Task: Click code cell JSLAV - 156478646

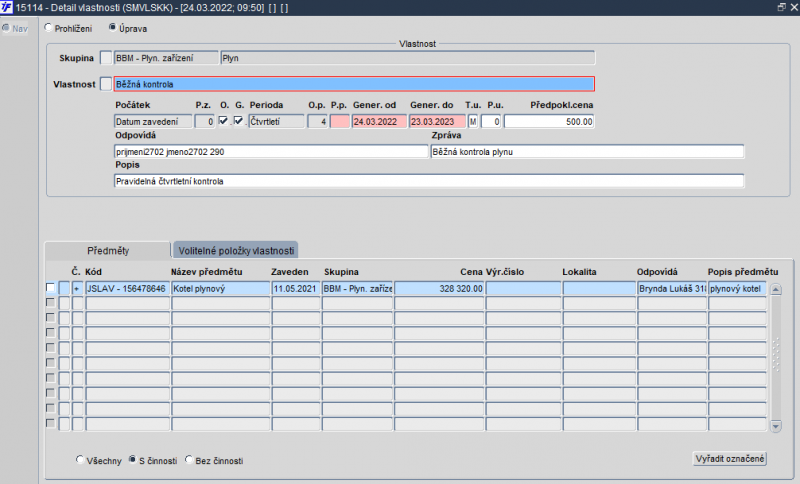Action: click(128, 288)
